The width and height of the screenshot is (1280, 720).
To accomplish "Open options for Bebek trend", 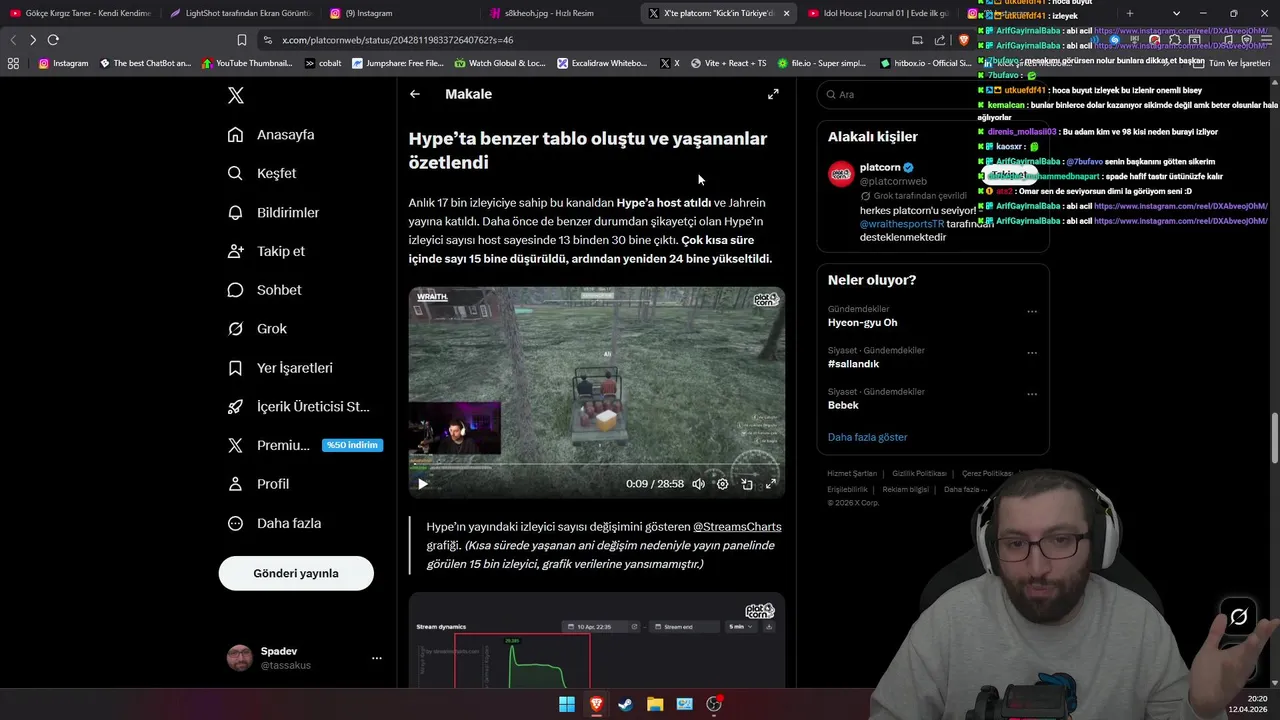I will point(1032,394).
